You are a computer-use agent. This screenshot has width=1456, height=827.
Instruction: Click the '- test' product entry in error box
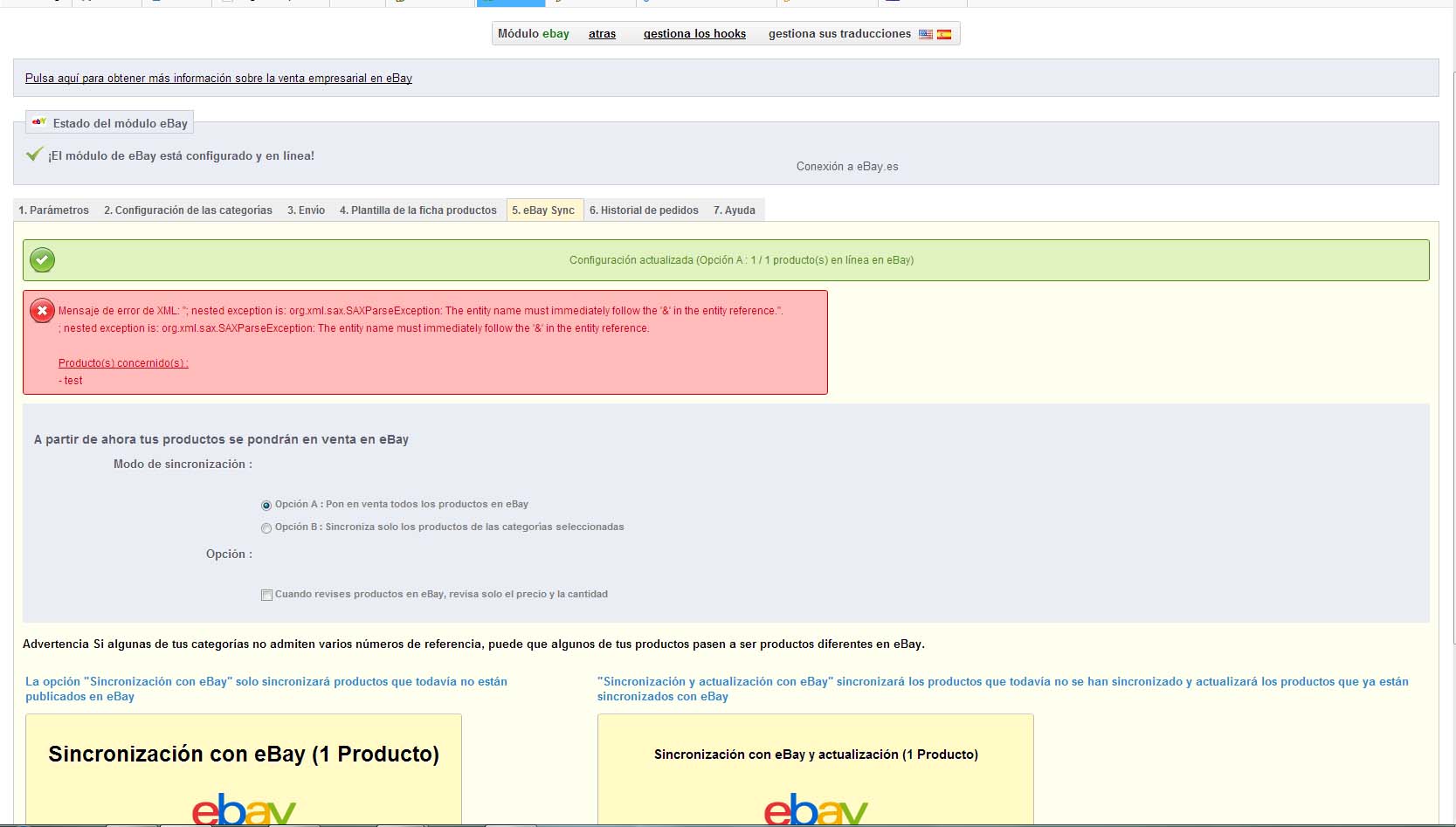pyautogui.click(x=71, y=381)
